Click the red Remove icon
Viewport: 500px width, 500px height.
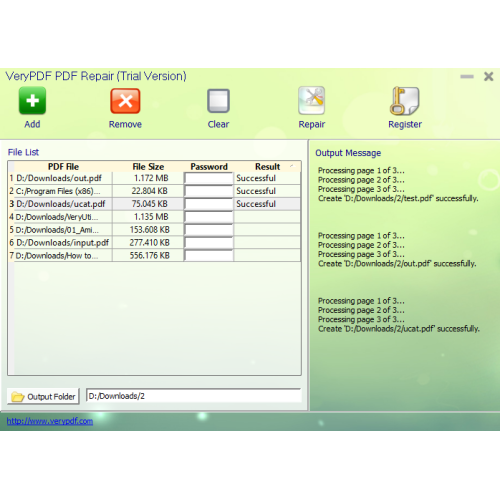click(125, 101)
